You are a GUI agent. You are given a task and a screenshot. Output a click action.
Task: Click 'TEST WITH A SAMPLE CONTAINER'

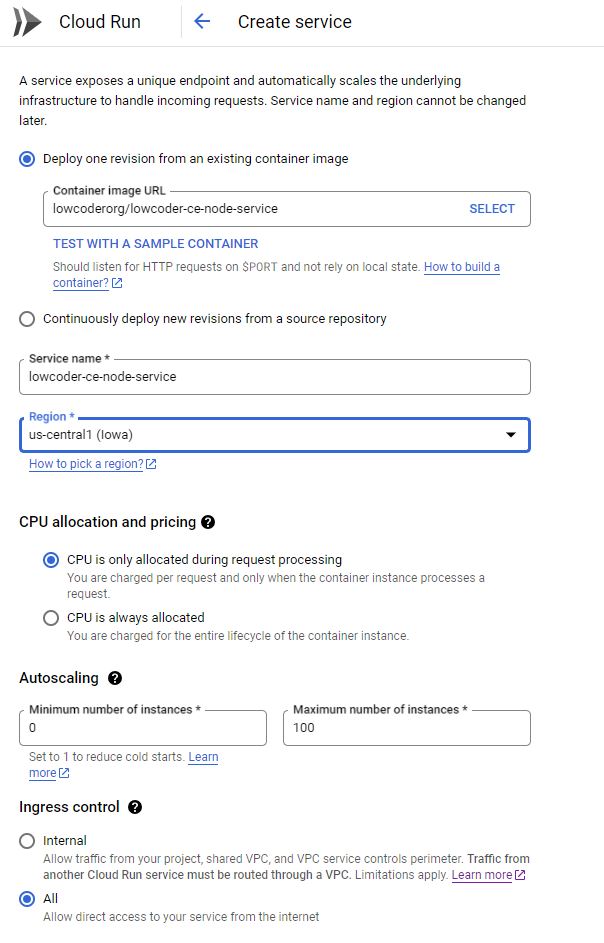(155, 243)
